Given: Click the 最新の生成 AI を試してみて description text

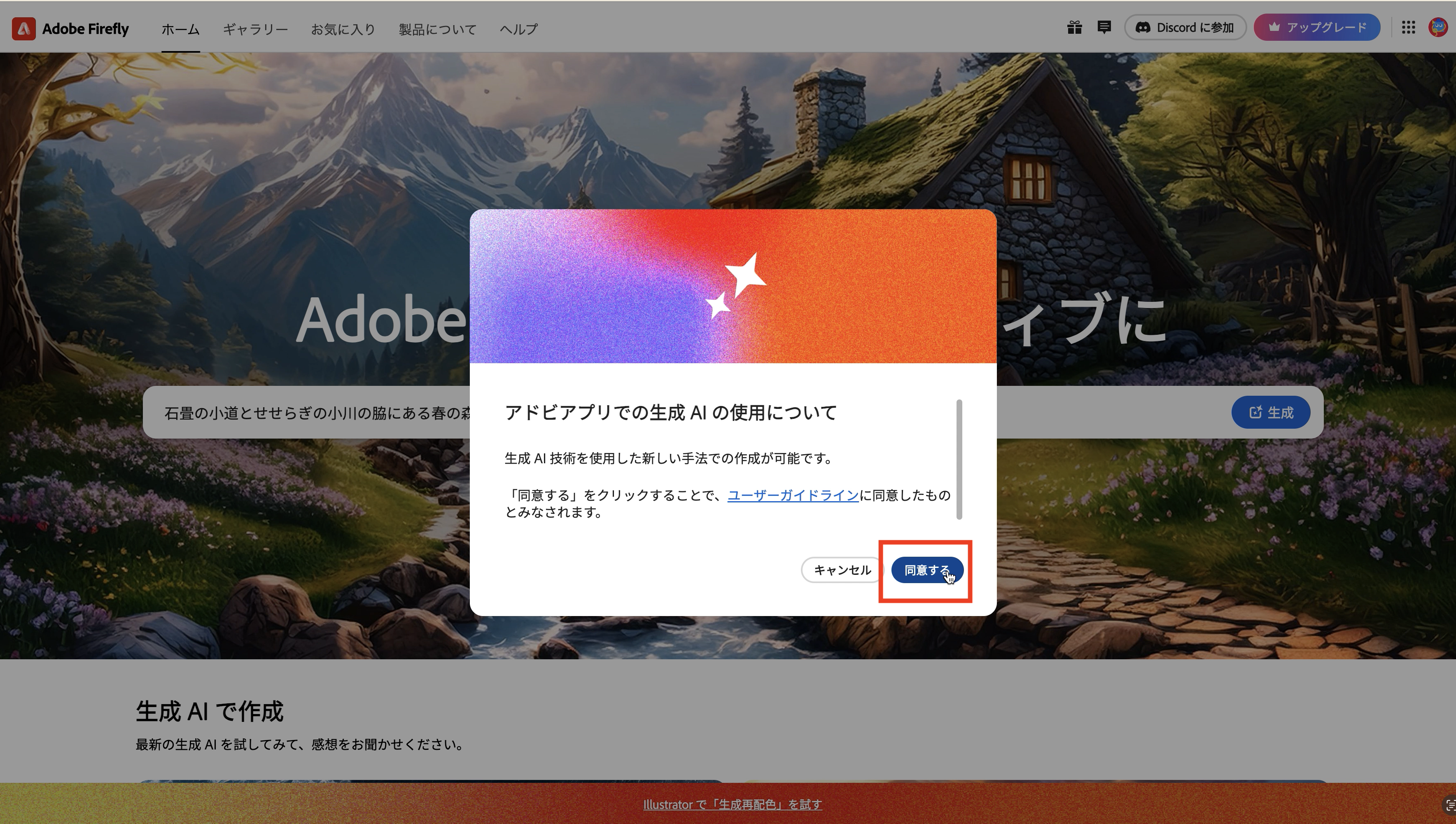Looking at the screenshot, I should point(299,744).
